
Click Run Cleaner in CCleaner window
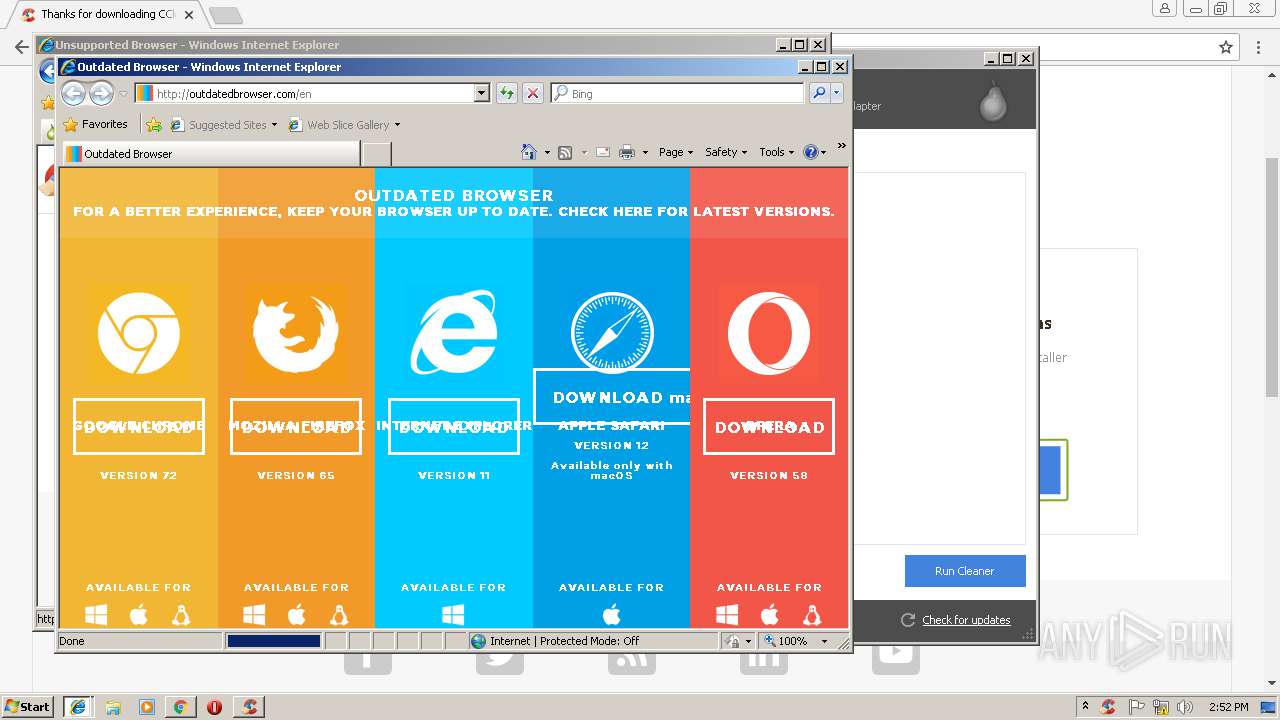[965, 571]
